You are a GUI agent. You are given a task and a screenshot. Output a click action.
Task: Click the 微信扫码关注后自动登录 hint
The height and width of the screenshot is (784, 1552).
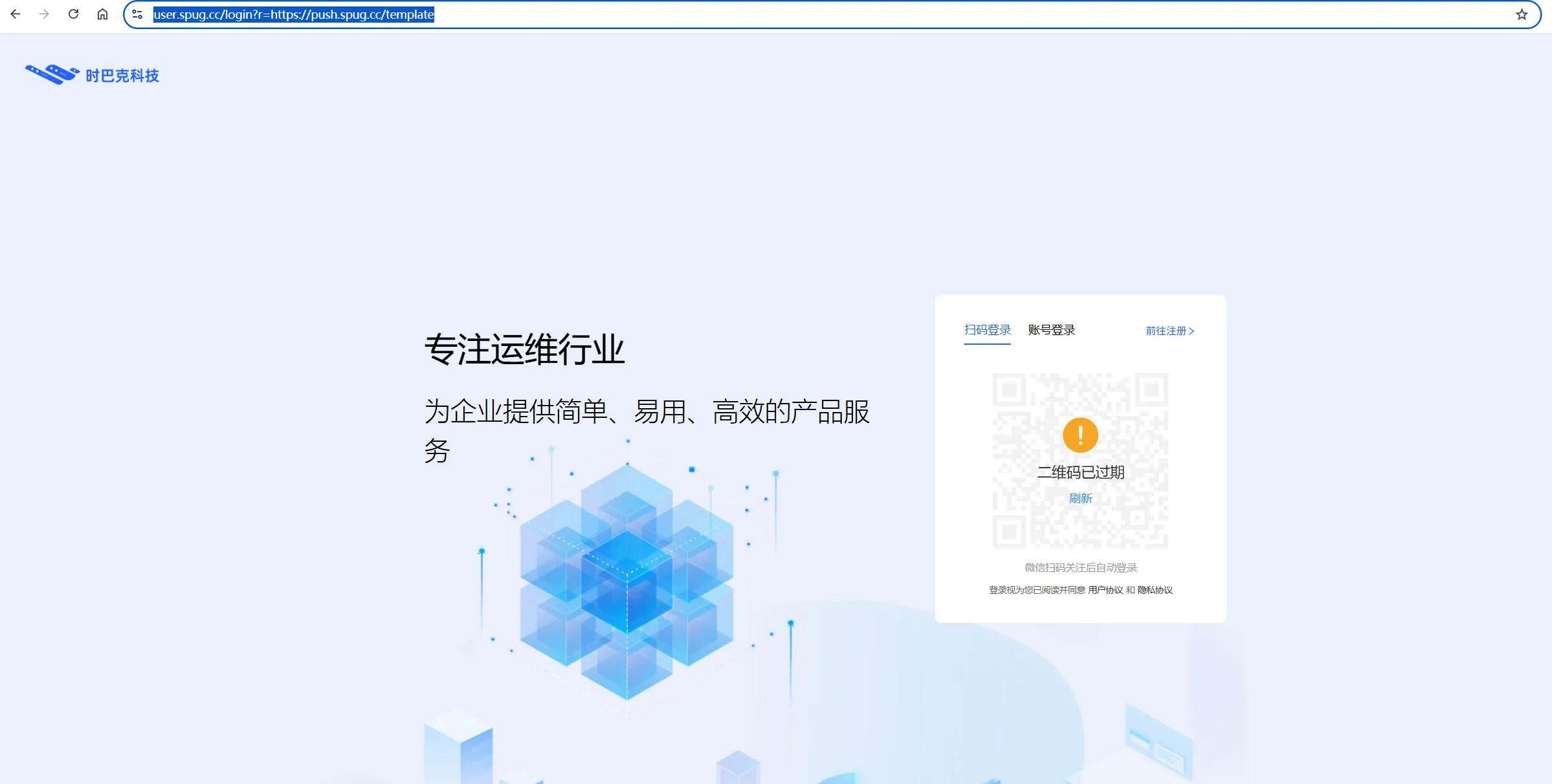[1080, 567]
